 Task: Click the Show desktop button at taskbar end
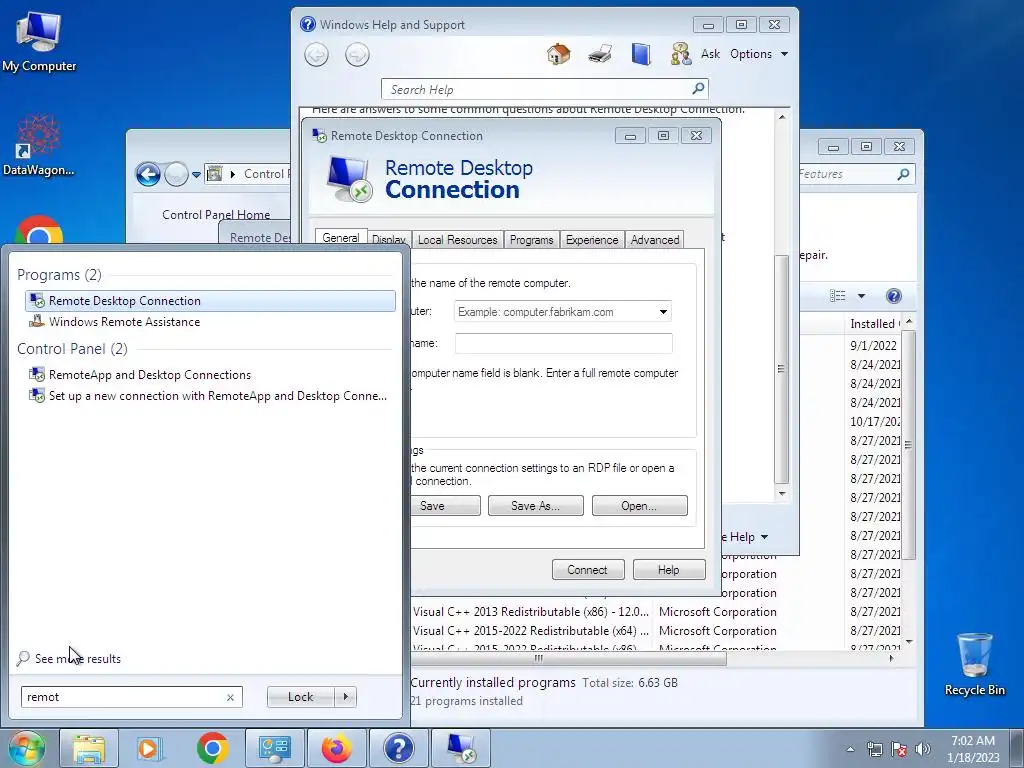tap(1017, 748)
